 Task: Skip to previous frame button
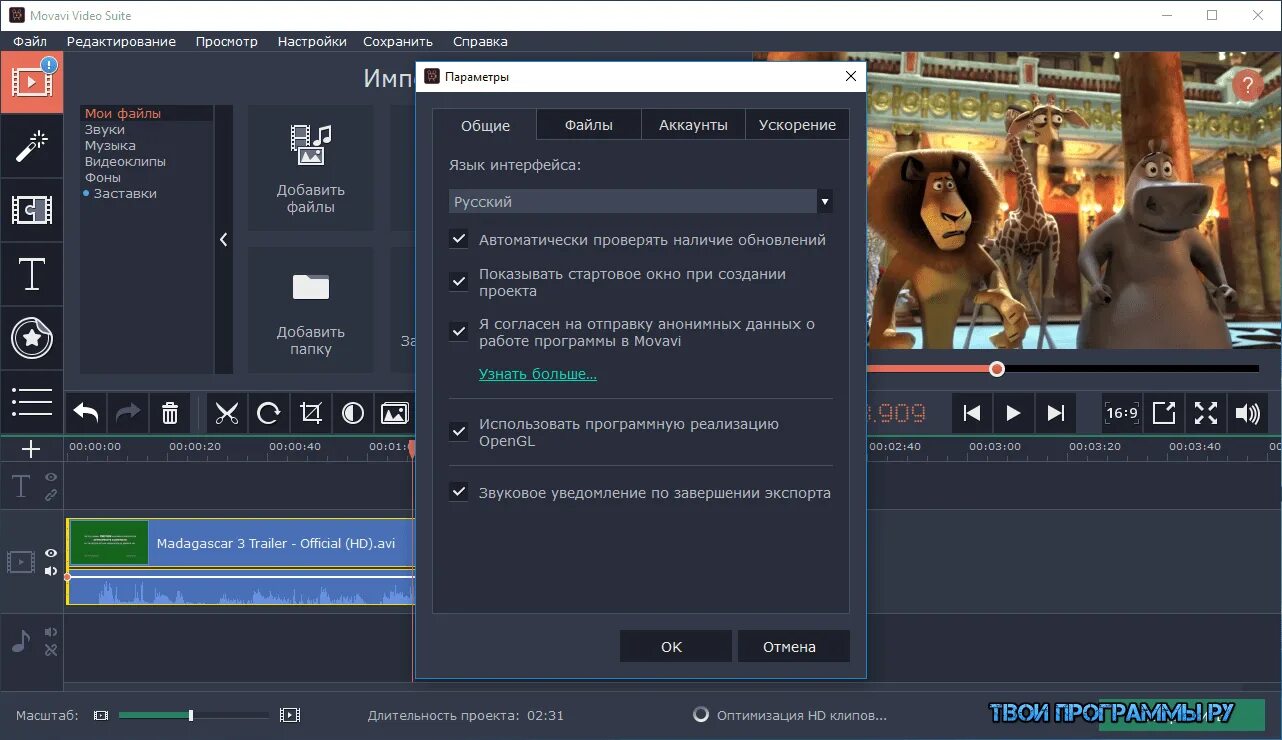971,413
